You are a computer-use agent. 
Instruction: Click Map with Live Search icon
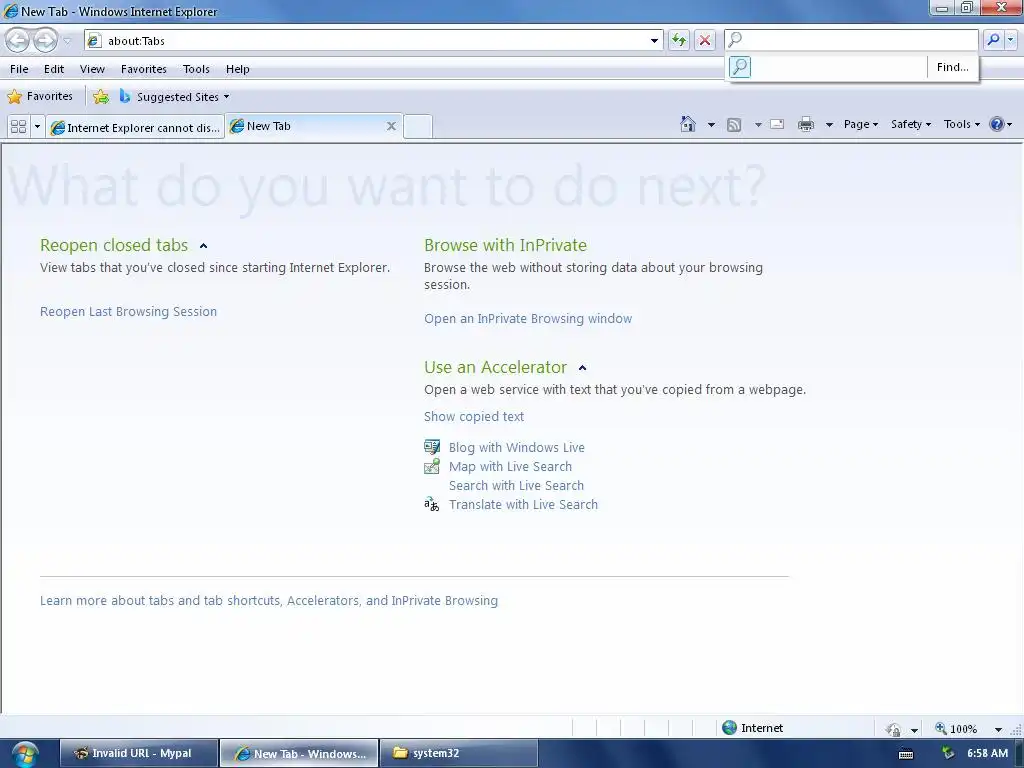point(432,466)
